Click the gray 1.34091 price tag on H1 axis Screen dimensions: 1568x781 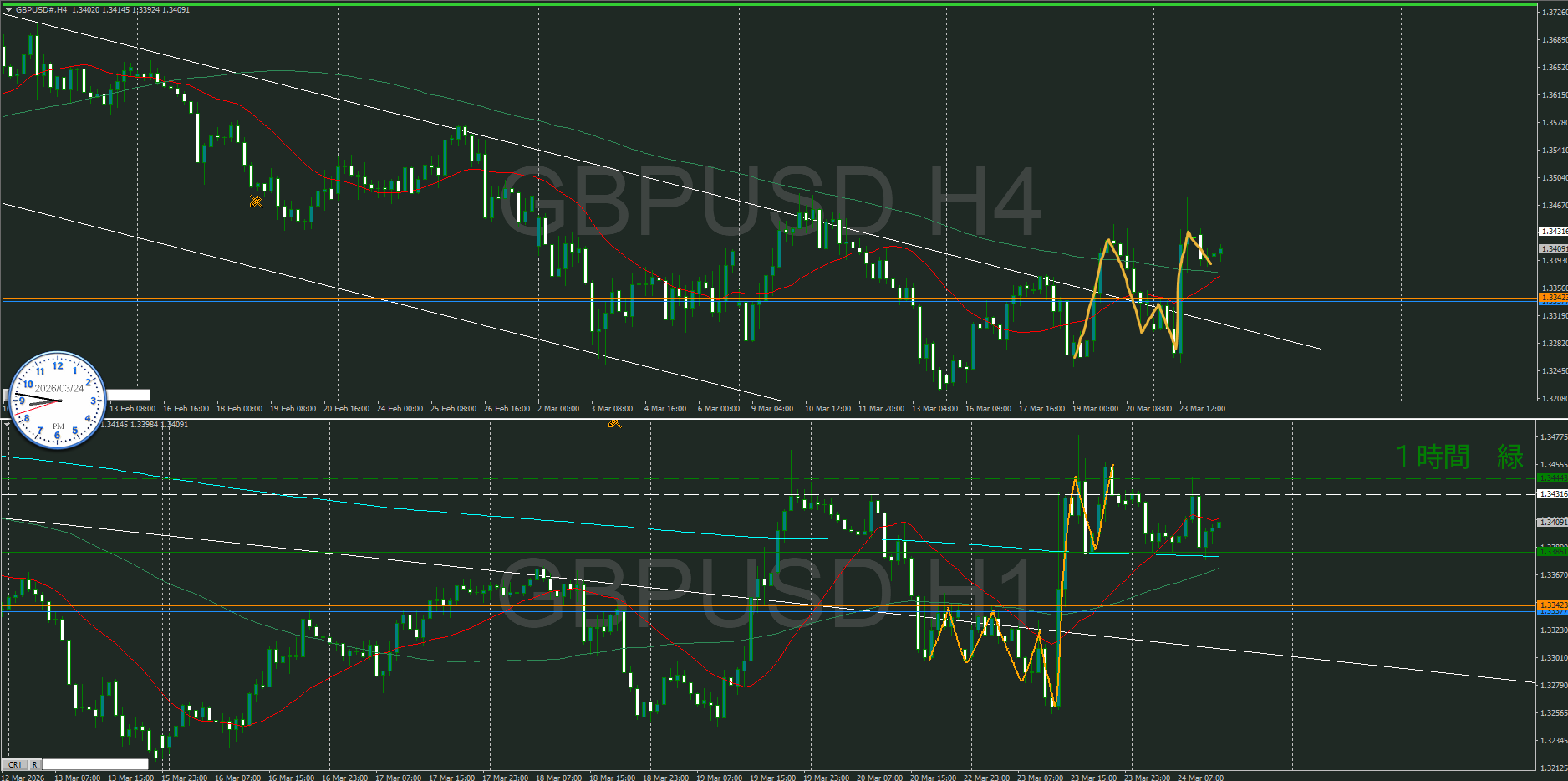[x=1553, y=522]
